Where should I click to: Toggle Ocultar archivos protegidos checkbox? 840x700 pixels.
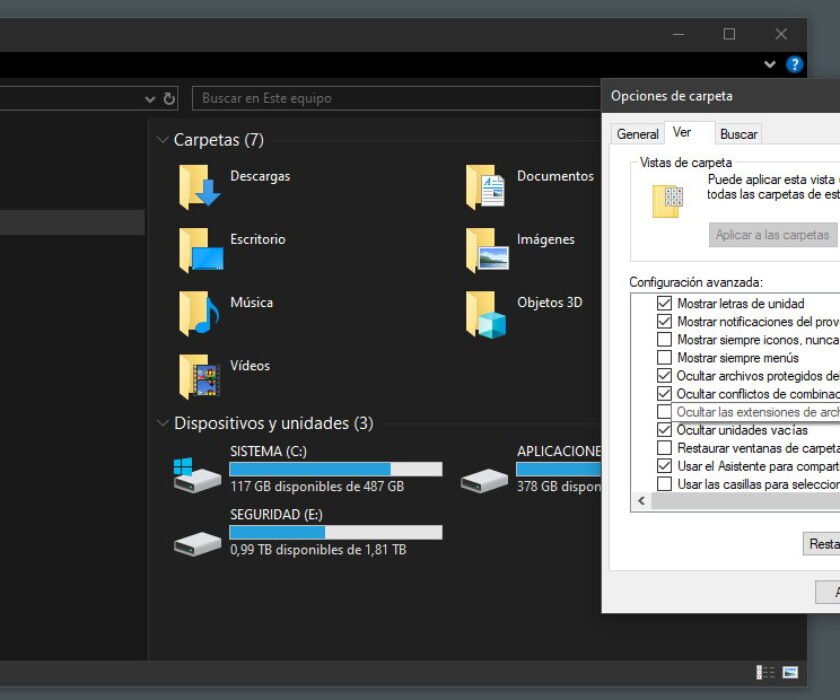tap(664, 375)
